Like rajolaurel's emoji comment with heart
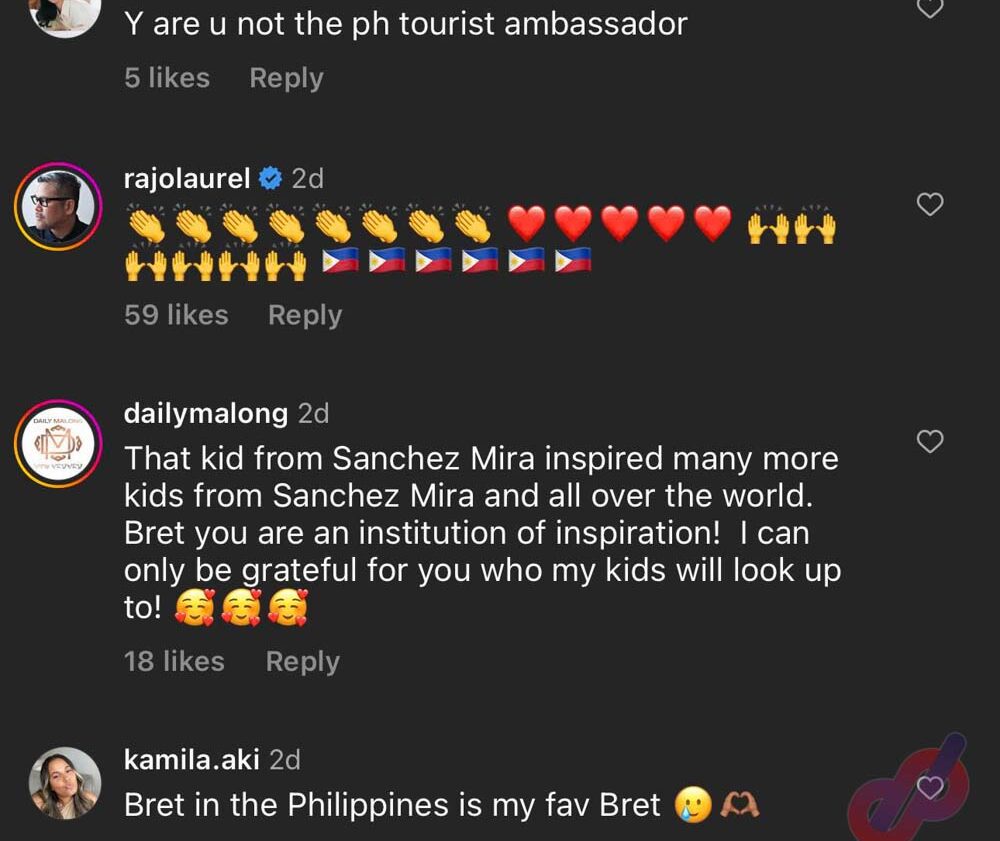The width and height of the screenshot is (1000, 841). [930, 205]
